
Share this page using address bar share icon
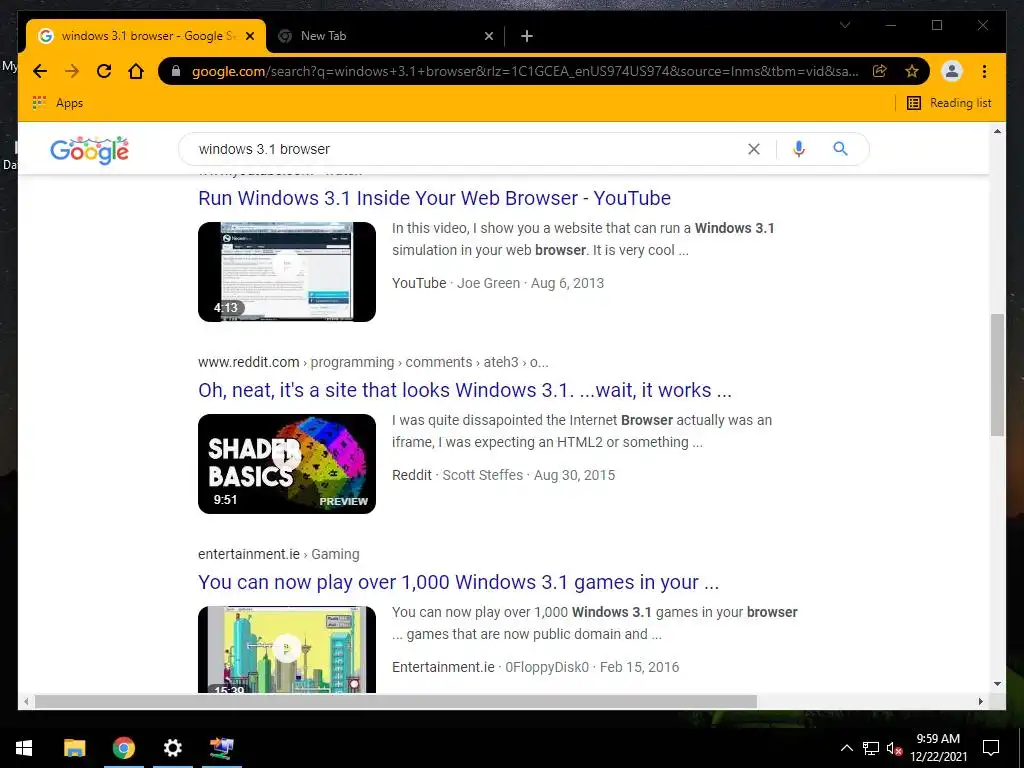[x=880, y=71]
